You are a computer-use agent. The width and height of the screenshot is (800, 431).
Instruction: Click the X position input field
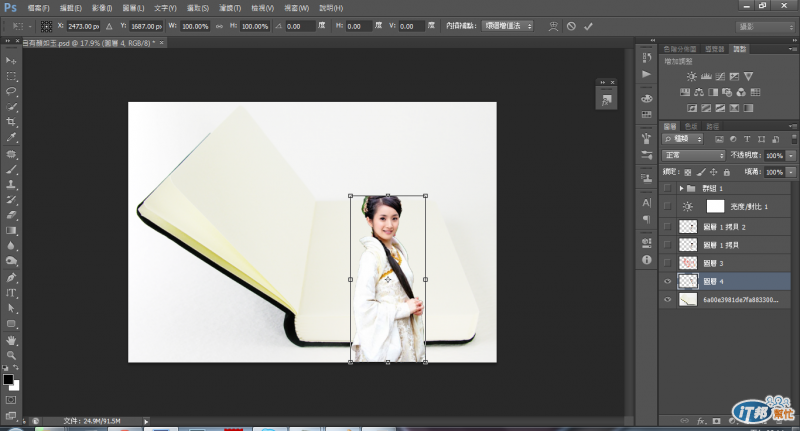[81, 25]
